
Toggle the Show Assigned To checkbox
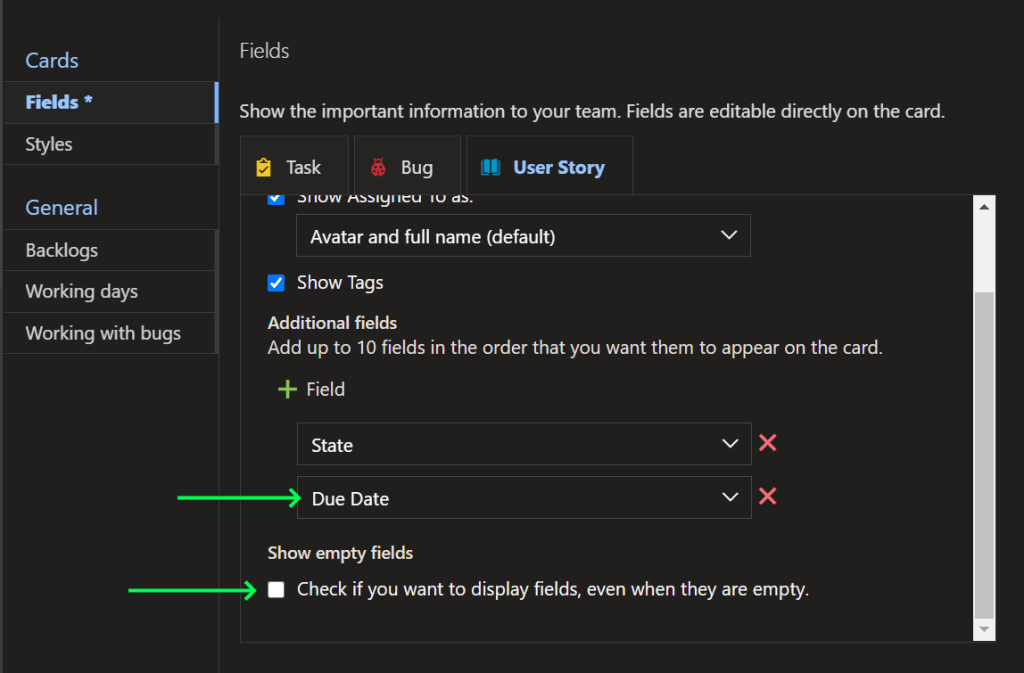click(x=277, y=199)
